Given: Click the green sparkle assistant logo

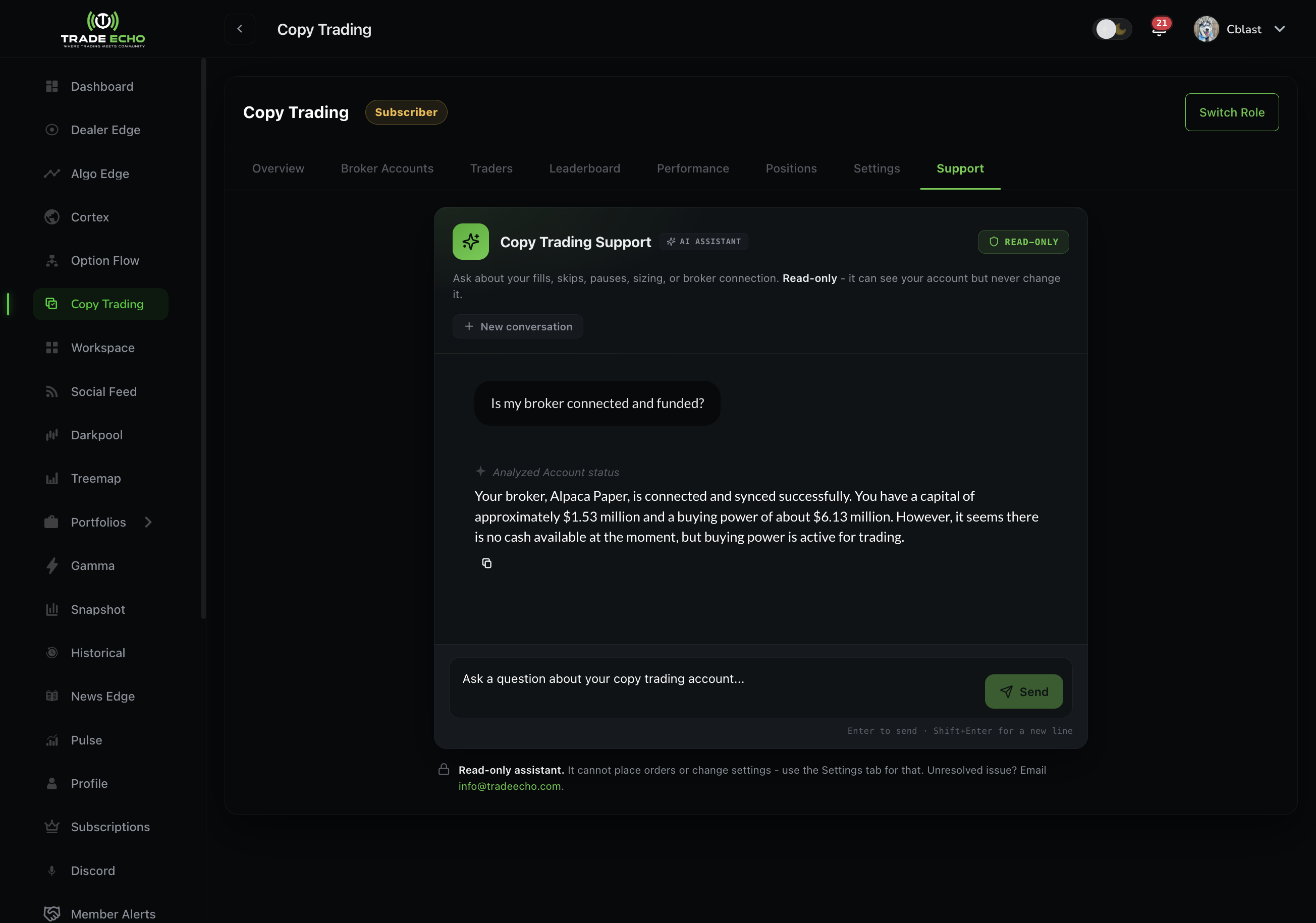Looking at the screenshot, I should pyautogui.click(x=471, y=241).
